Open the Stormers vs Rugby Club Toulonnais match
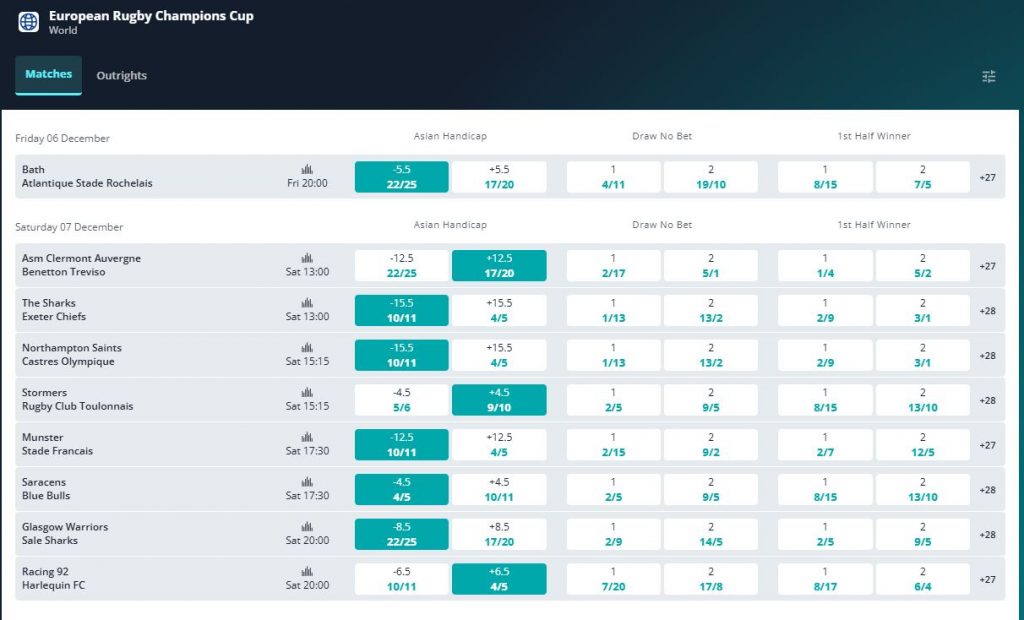Viewport: 1024px width, 620px height. click(77, 399)
